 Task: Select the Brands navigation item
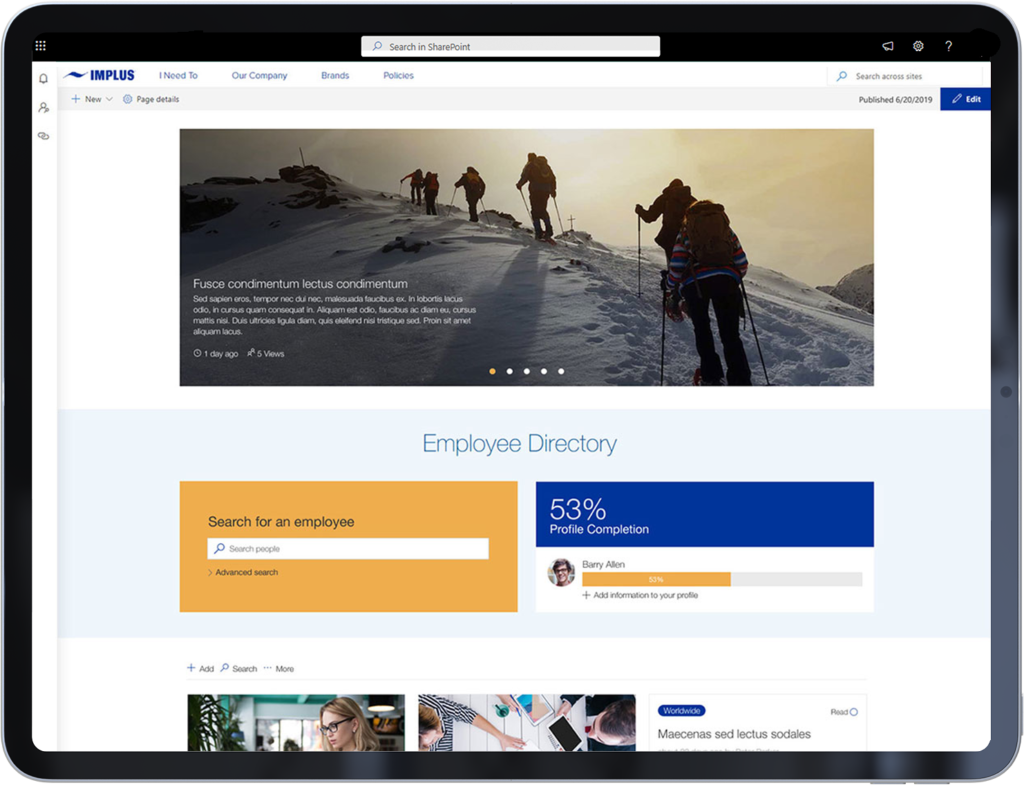335,75
